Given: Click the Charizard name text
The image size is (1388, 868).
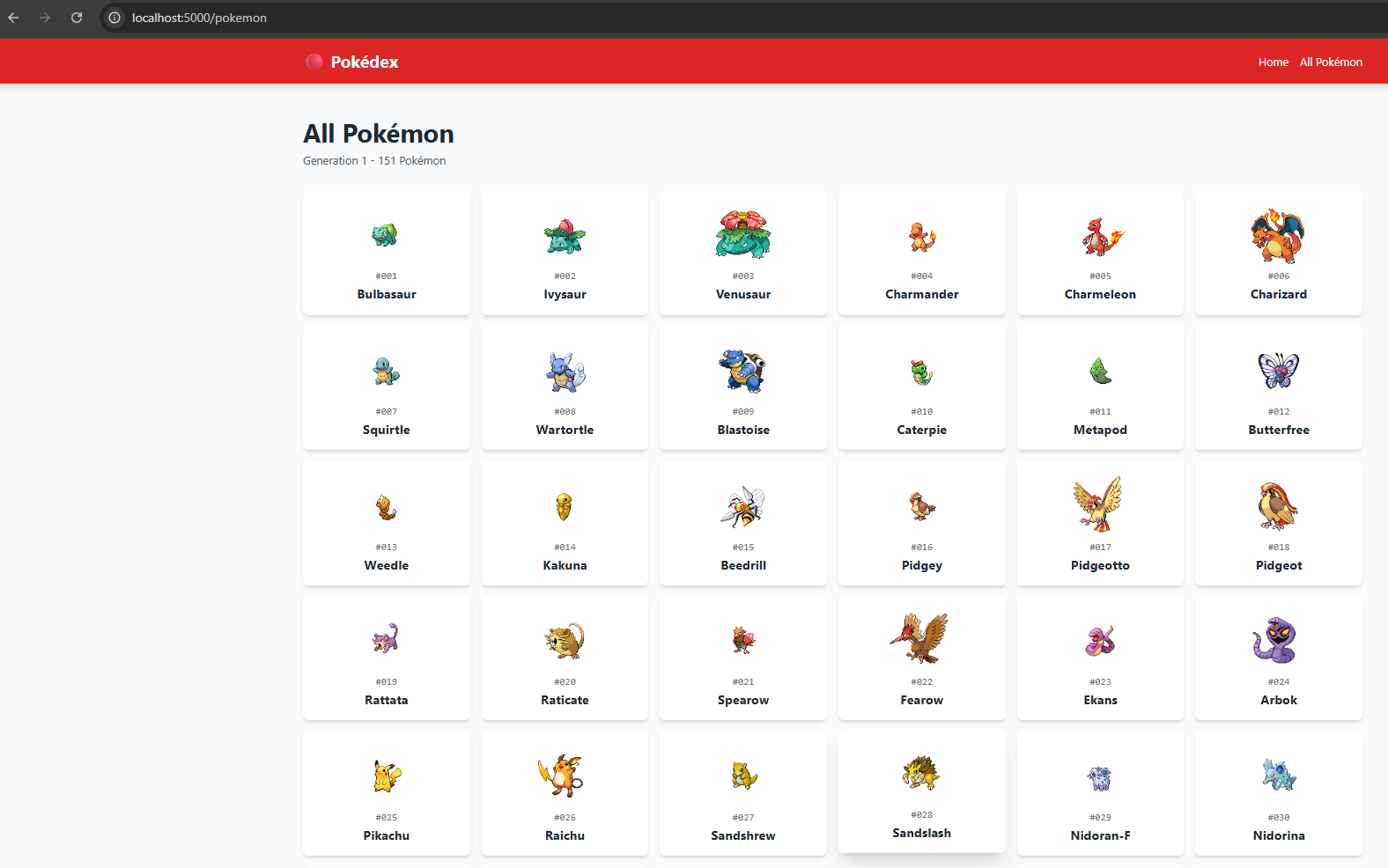Looking at the screenshot, I should click(1279, 294).
